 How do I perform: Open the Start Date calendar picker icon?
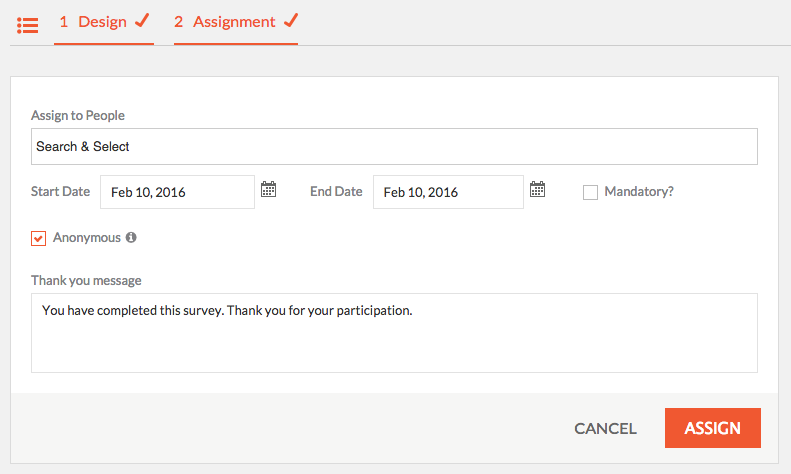click(268, 190)
